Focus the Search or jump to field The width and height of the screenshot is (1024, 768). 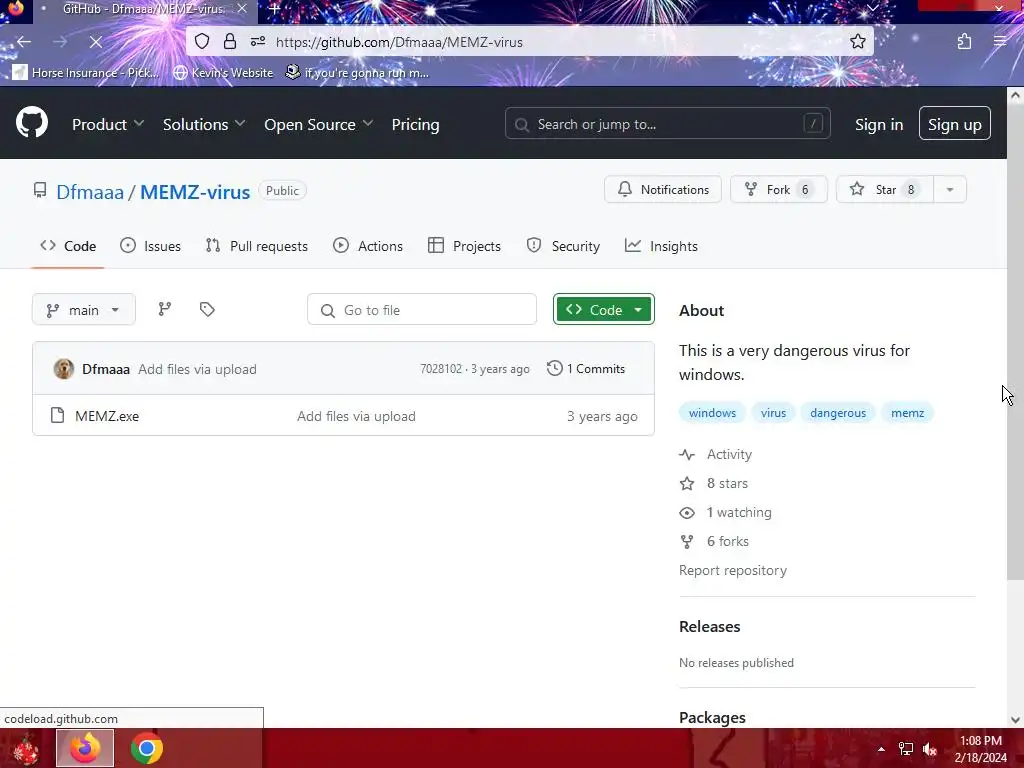pyautogui.click(x=667, y=123)
